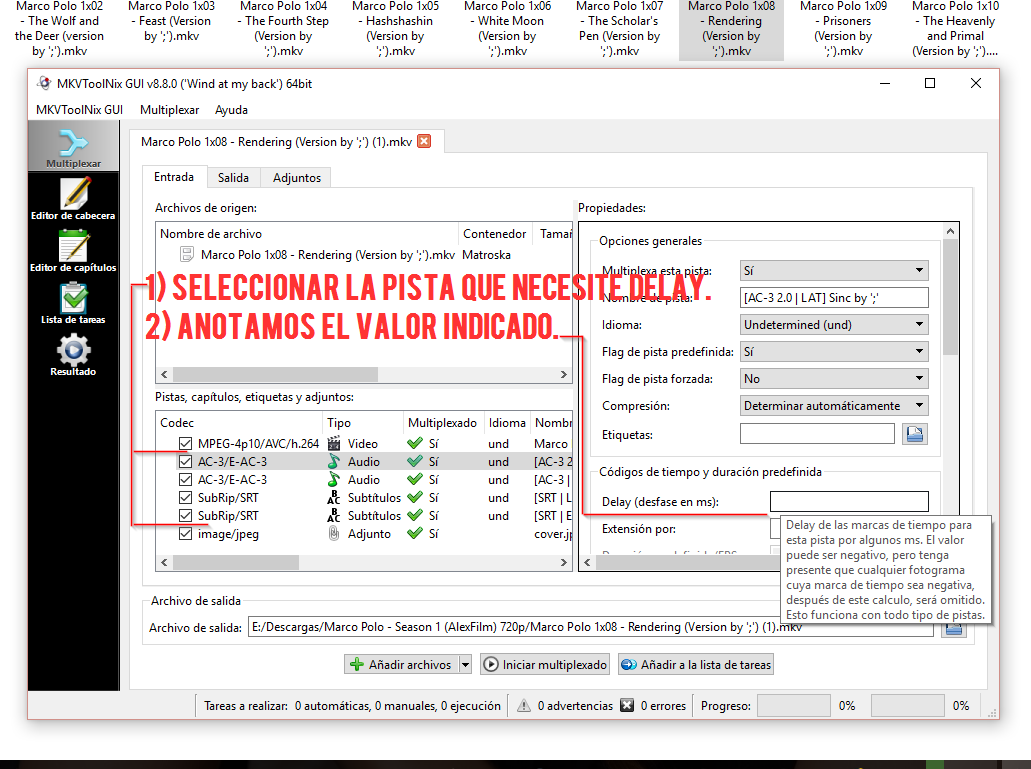Sort by Multiplexado column header
Image resolution: width=1031 pixels, height=769 pixels.
443,423
